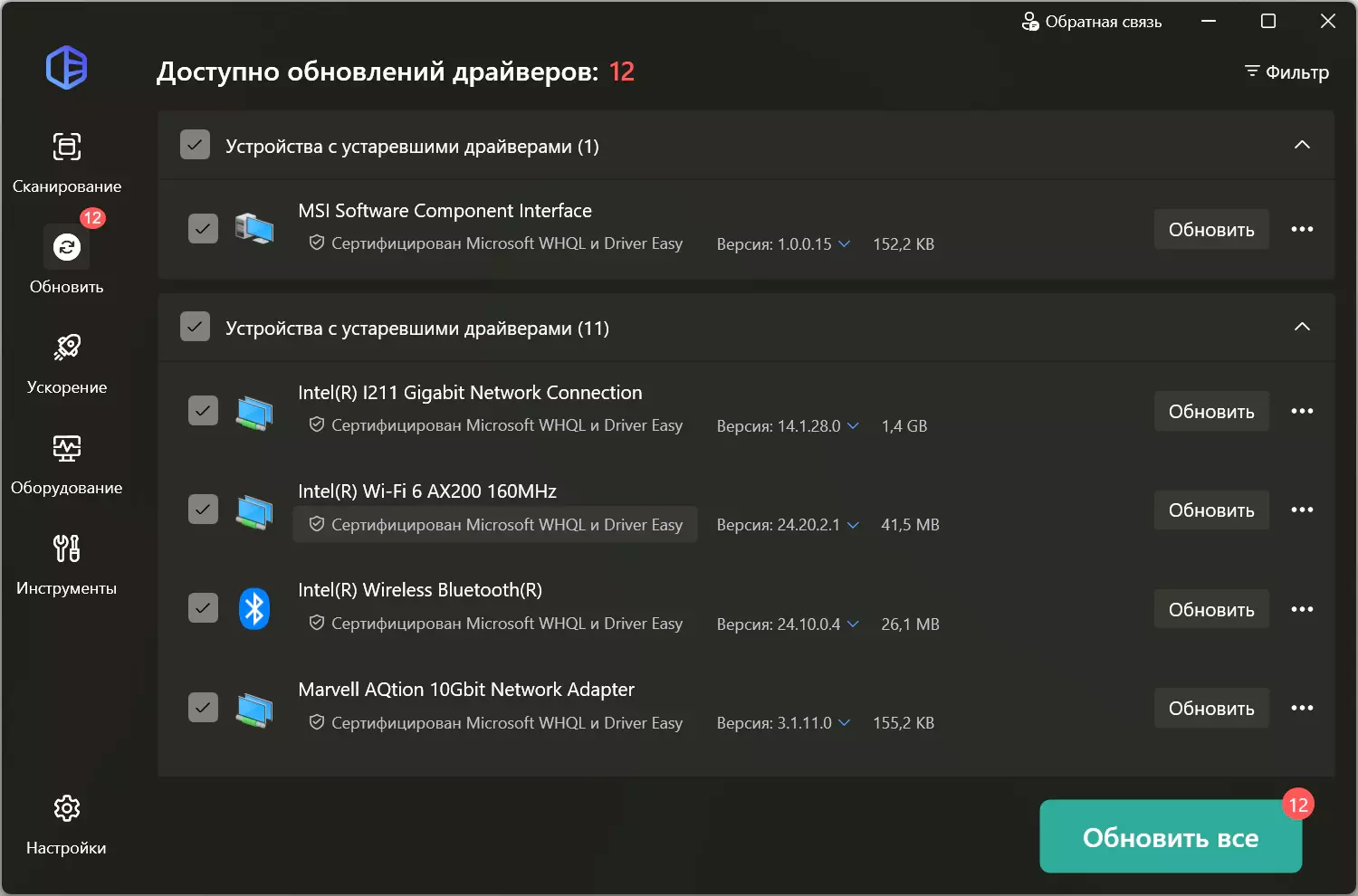Collapse the (11) outdated drivers group

(x=1302, y=327)
